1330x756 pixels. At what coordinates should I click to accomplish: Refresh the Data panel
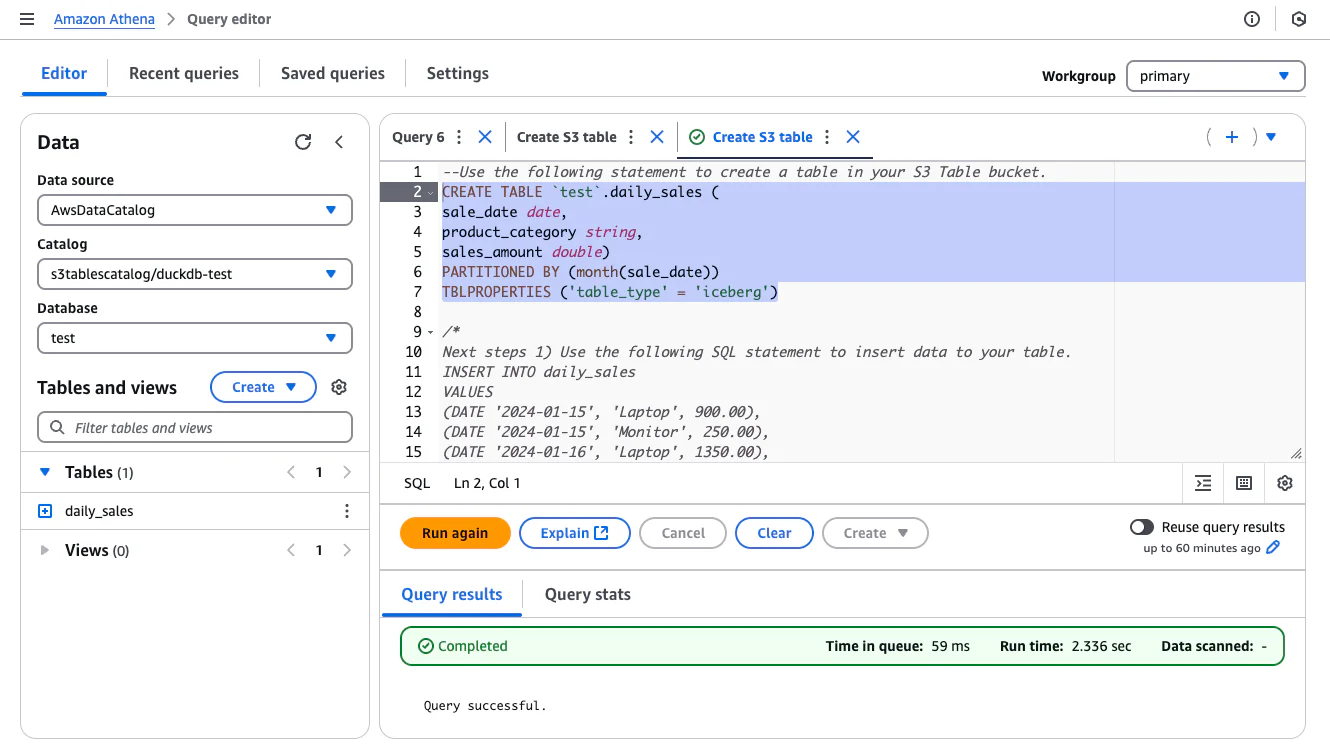[x=303, y=142]
